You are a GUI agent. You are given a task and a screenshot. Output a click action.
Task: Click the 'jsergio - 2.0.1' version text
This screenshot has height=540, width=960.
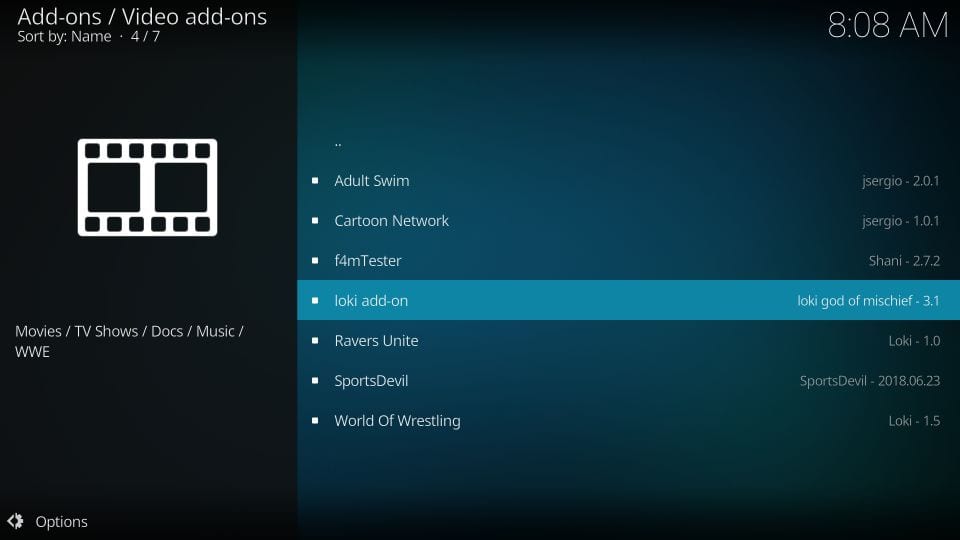click(x=901, y=181)
